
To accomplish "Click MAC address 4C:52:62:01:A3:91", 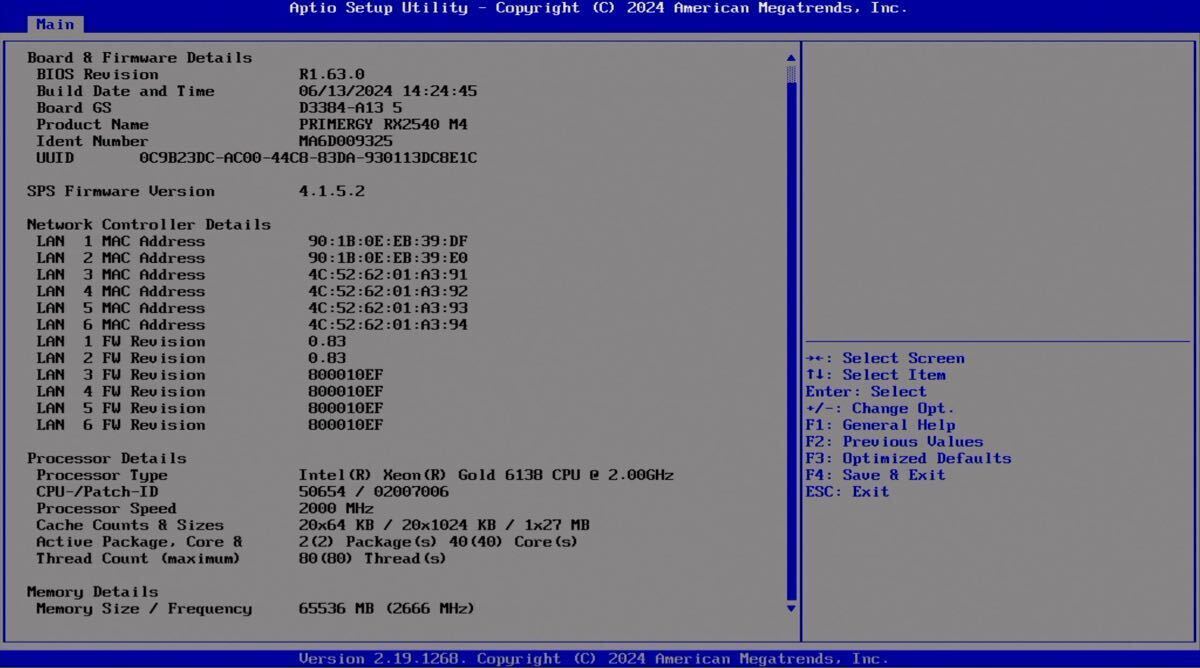I will [388, 275].
